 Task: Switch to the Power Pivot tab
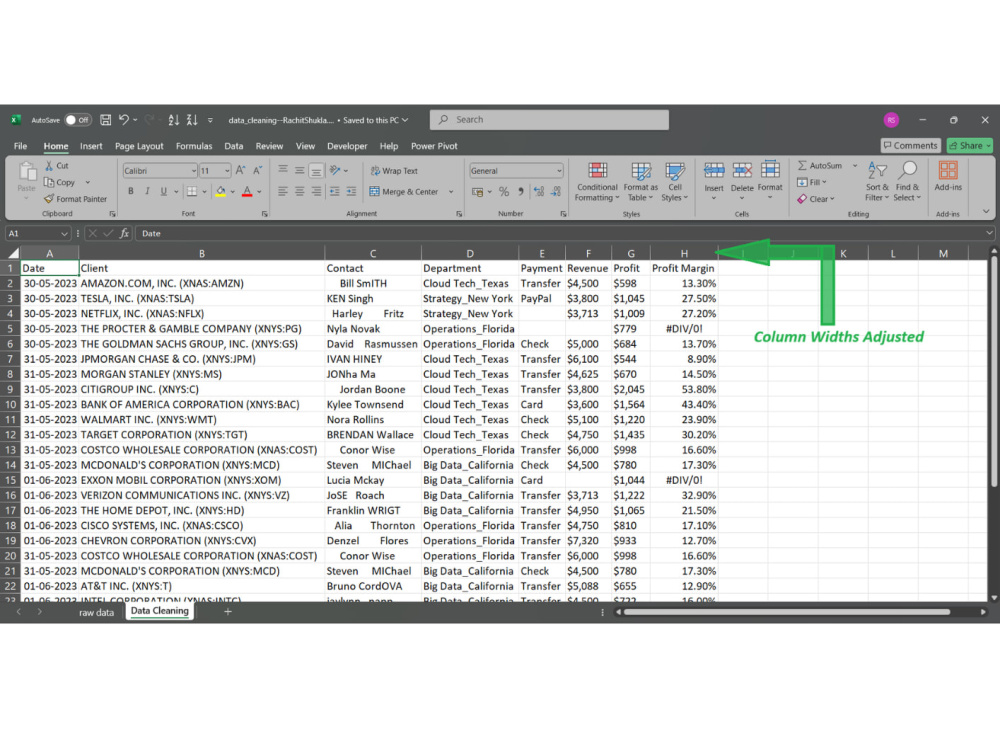434,146
